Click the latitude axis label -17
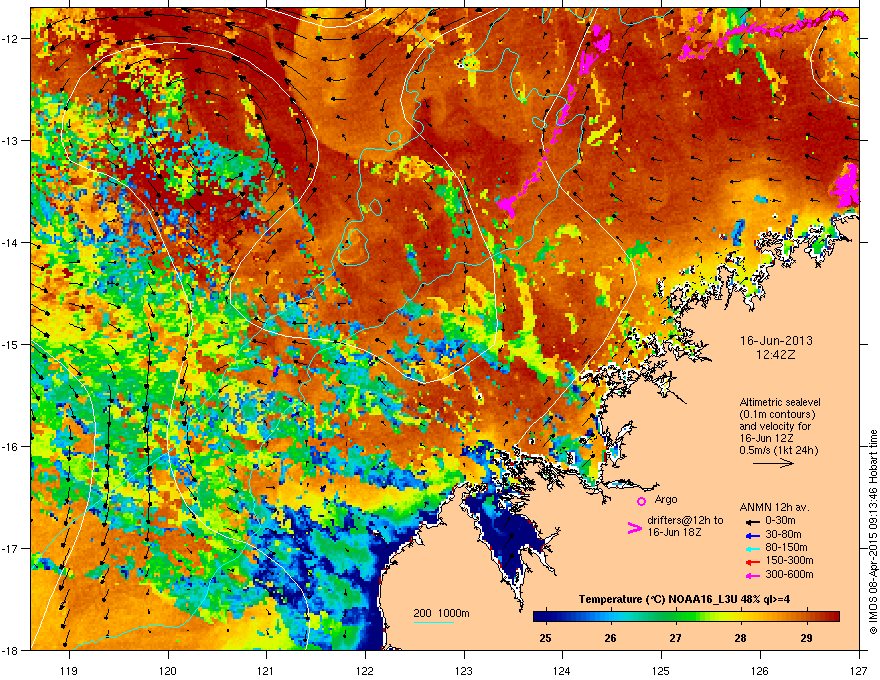The height and width of the screenshot is (680, 880). [x=10, y=549]
